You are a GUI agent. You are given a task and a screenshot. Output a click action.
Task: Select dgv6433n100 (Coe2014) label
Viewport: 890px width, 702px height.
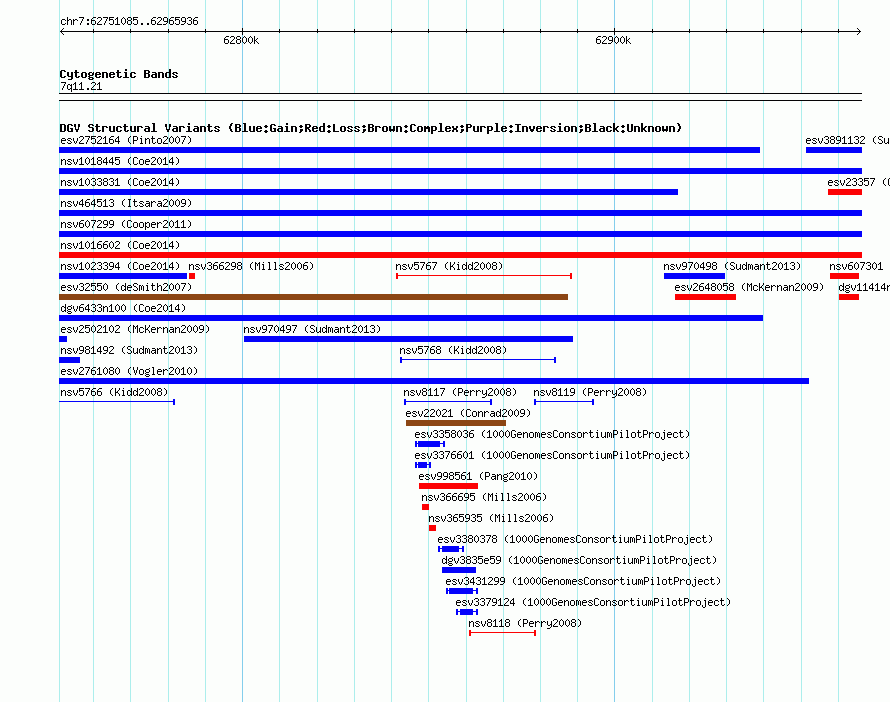123,308
